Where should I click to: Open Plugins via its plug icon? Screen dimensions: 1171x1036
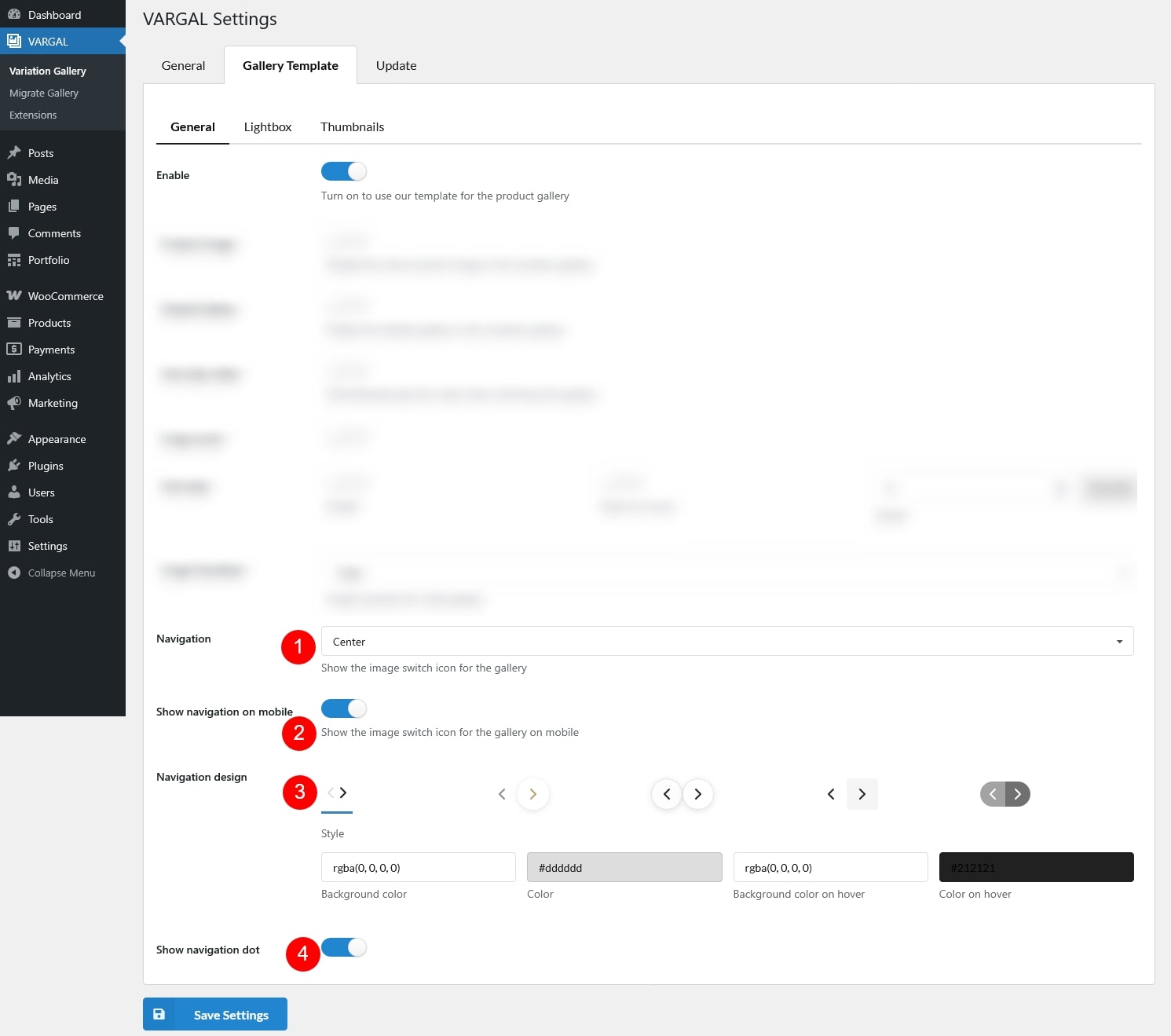(14, 466)
